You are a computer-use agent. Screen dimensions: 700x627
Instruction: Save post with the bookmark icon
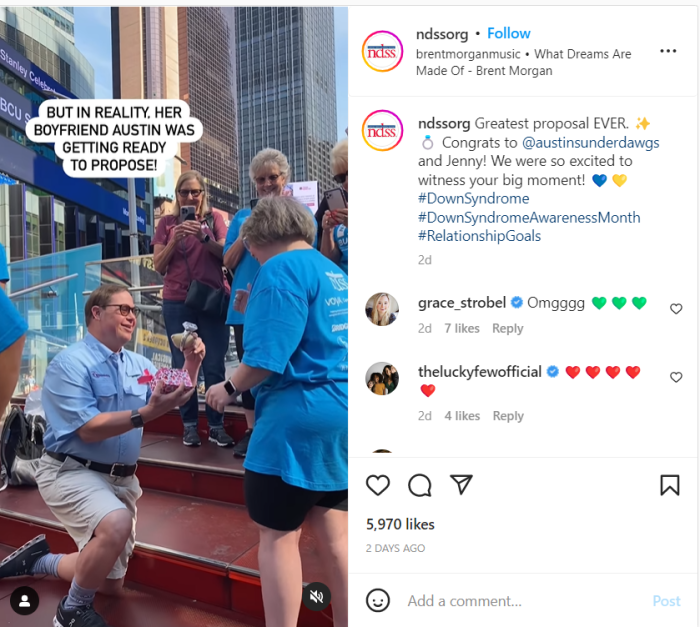670,485
